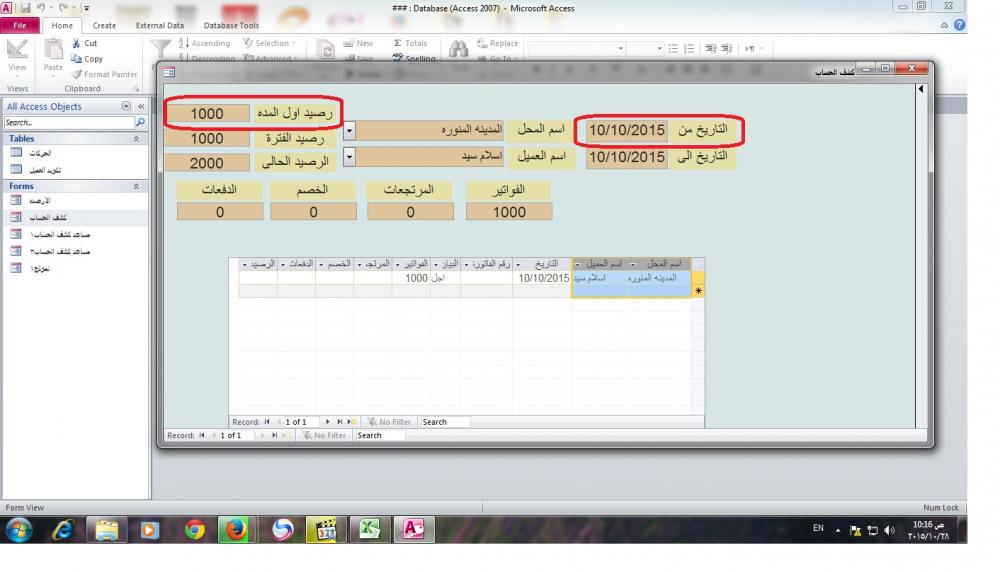Click the Cut scissors icon
The width and height of the screenshot is (1000, 572).
[x=77, y=43]
